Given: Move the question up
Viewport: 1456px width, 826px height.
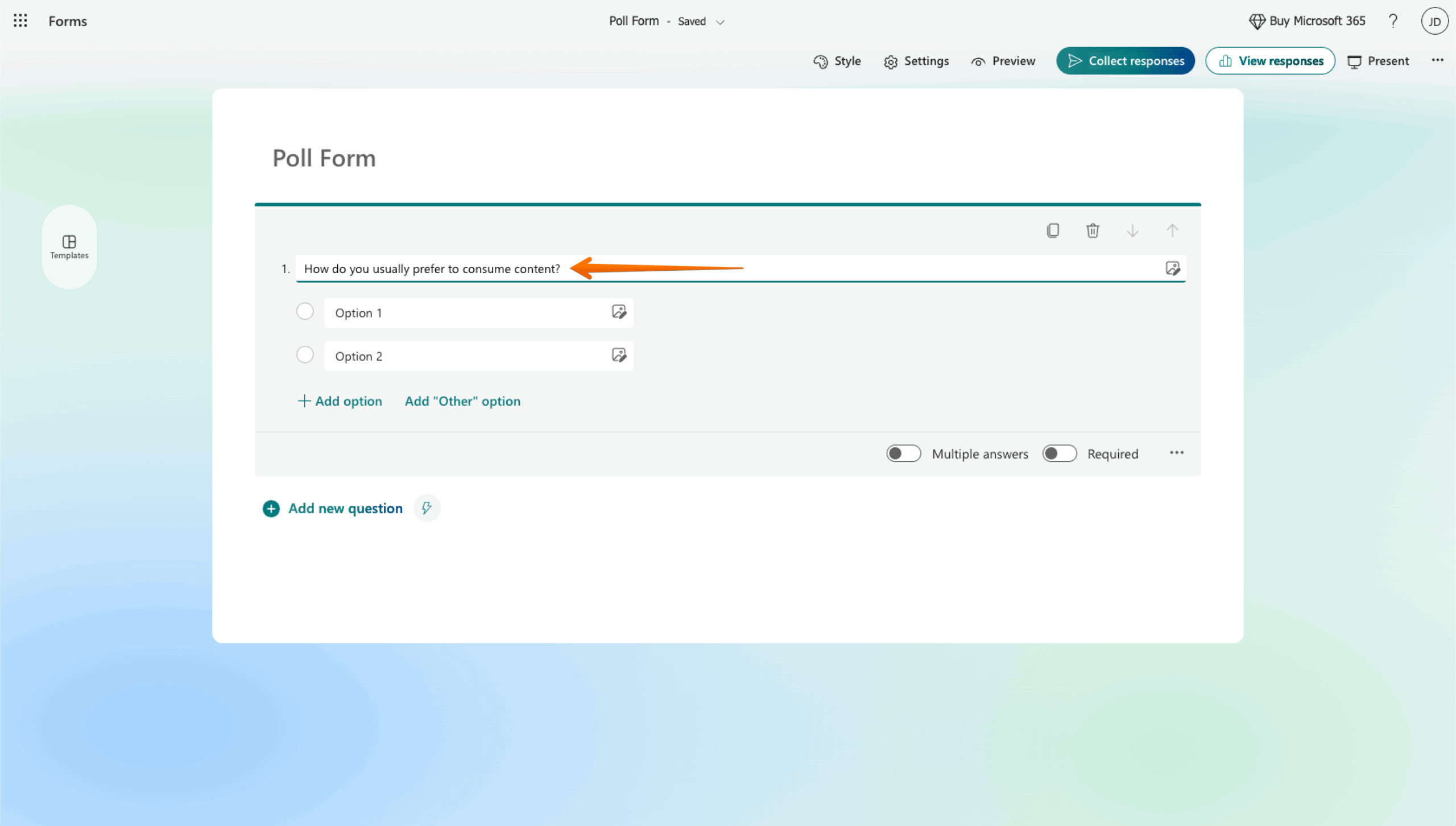Looking at the screenshot, I should pyautogui.click(x=1172, y=230).
